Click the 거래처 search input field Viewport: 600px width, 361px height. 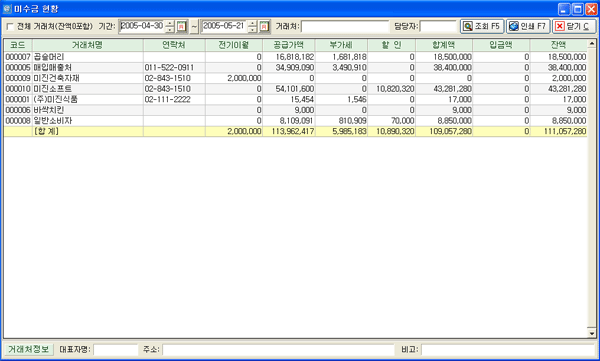pyautogui.click(x=345, y=26)
